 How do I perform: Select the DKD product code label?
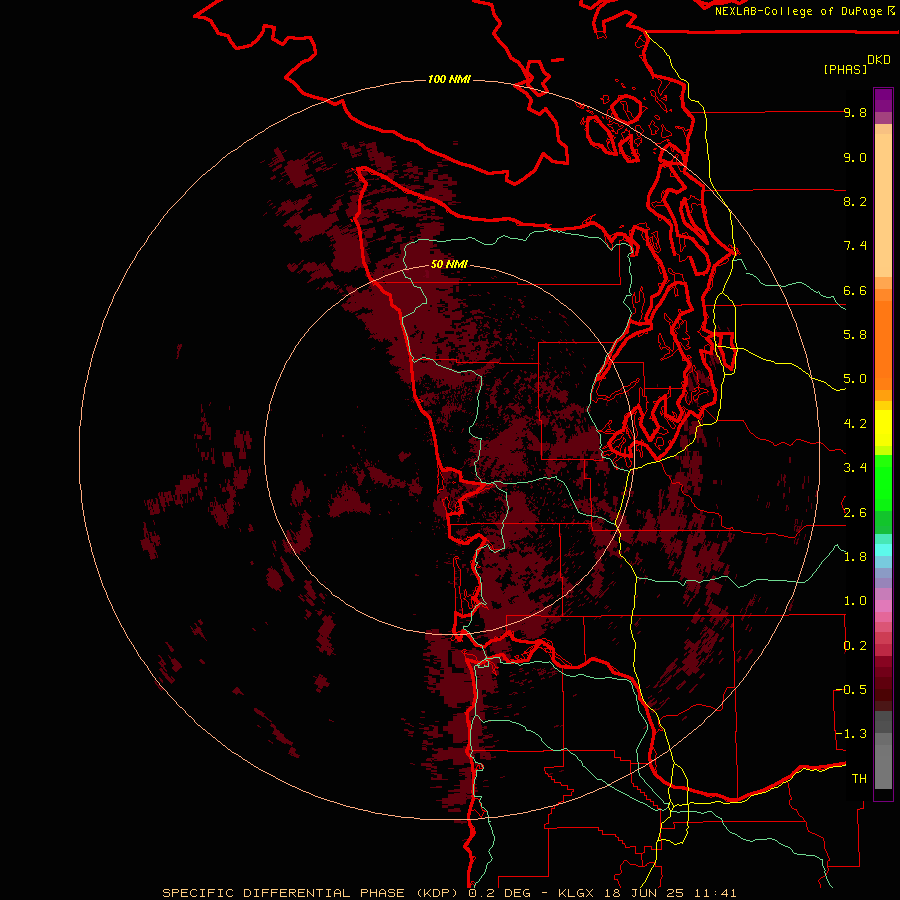[879, 60]
